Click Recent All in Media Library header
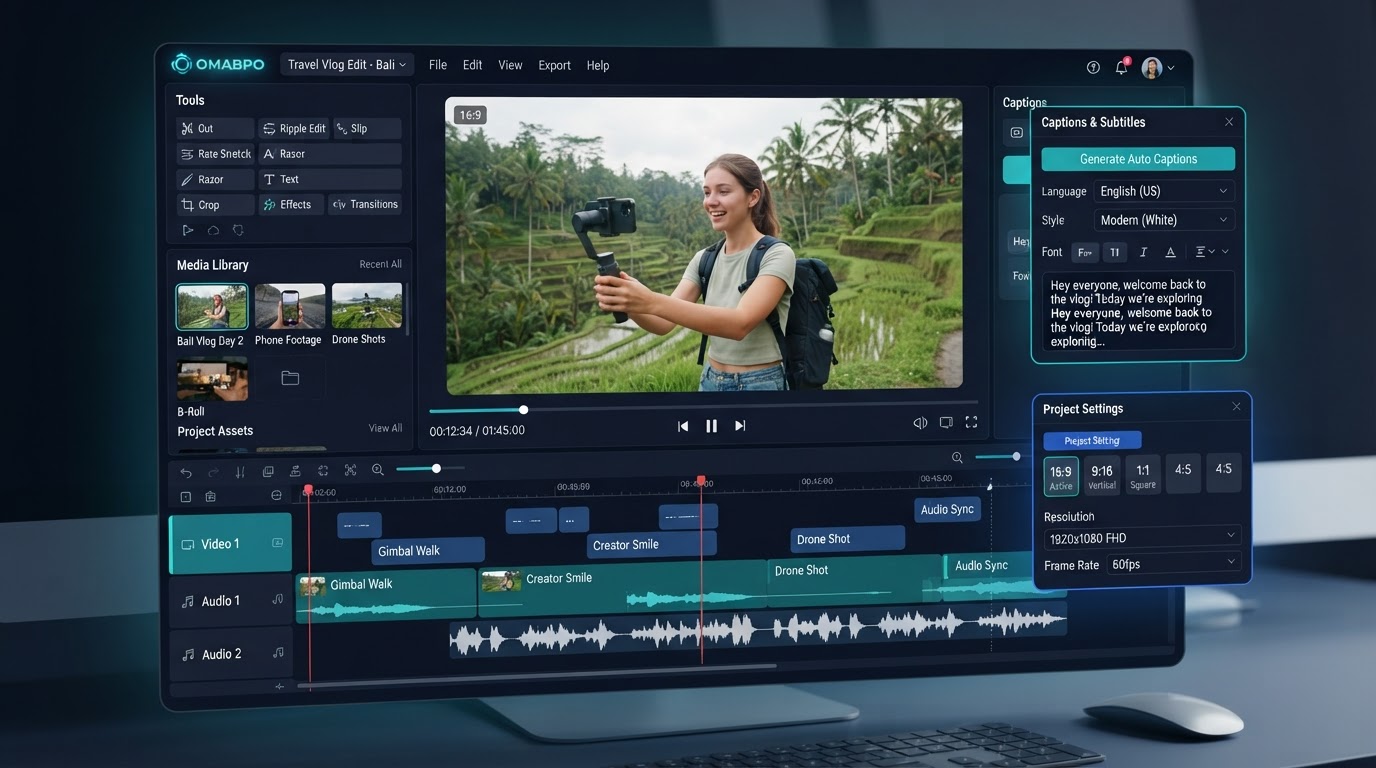 click(x=380, y=264)
